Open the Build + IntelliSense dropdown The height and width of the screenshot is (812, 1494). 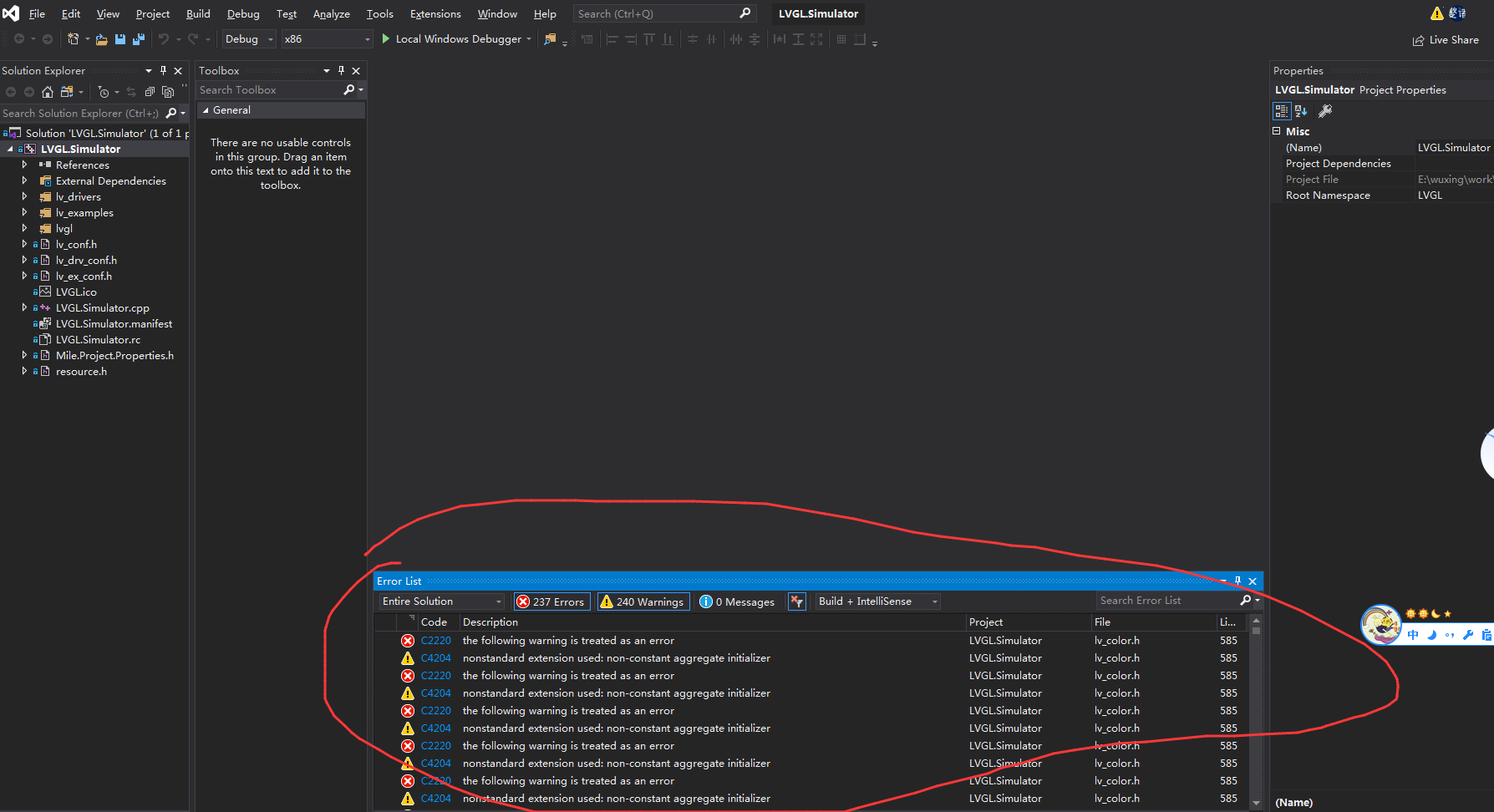click(x=876, y=601)
